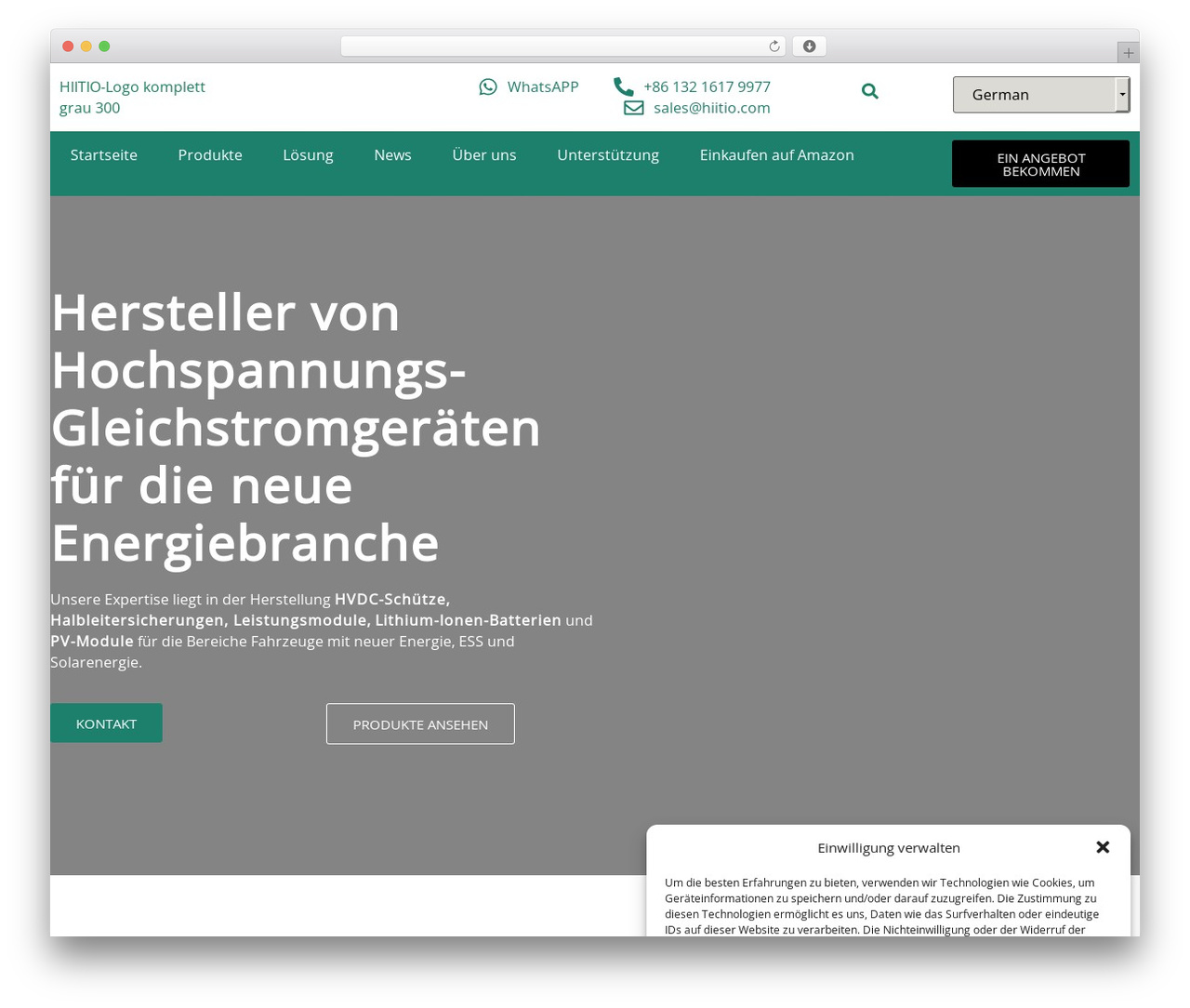Click the Einwilligung verwalten heading
1190x1008 pixels.
(x=889, y=848)
